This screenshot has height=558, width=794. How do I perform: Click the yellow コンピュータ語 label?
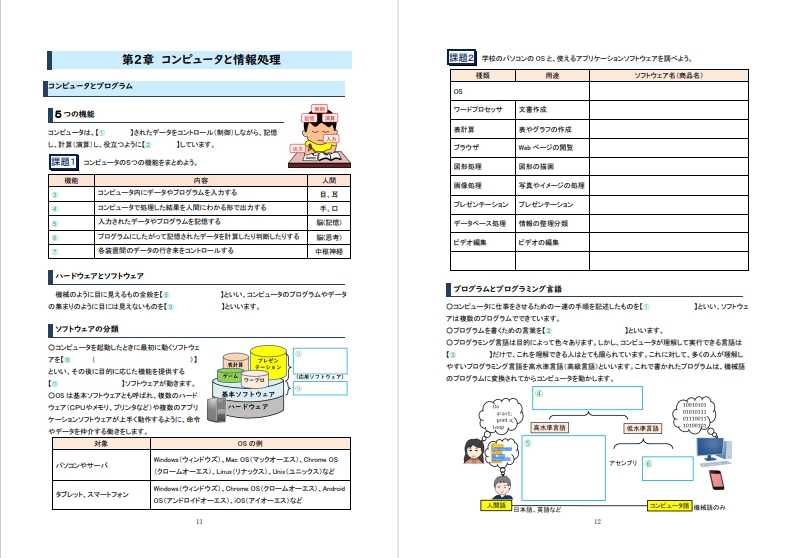669,505
